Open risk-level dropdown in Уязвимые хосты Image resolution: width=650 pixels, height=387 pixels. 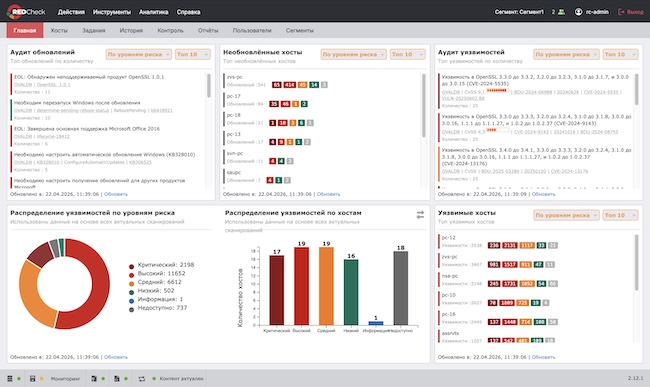566,215
